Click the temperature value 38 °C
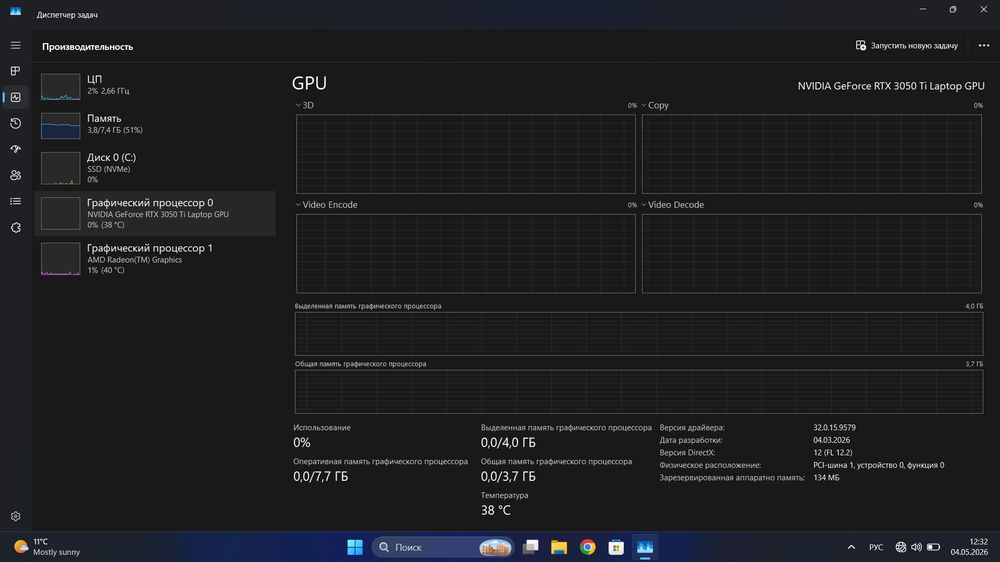Screen dimensions: 1000x562 pos(496,510)
